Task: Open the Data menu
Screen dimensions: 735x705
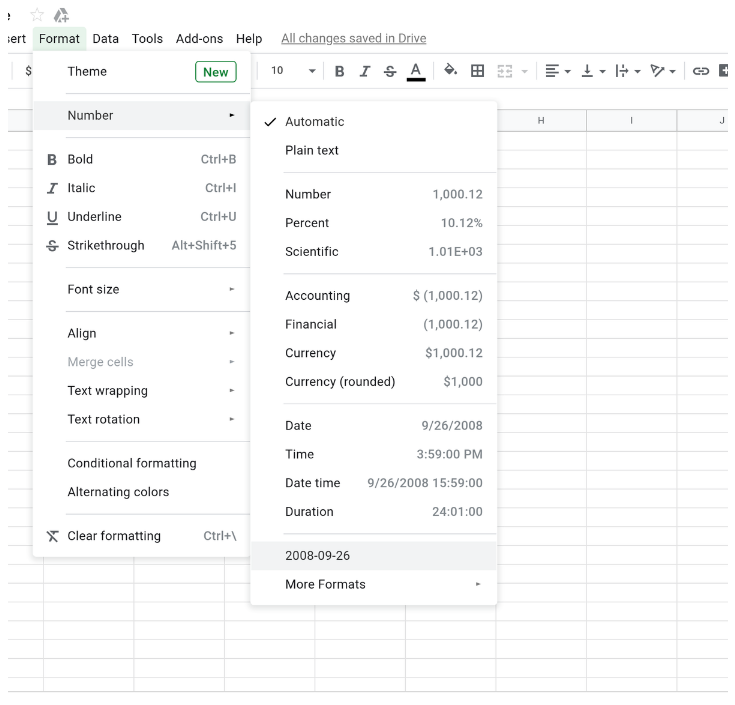Action: point(105,39)
